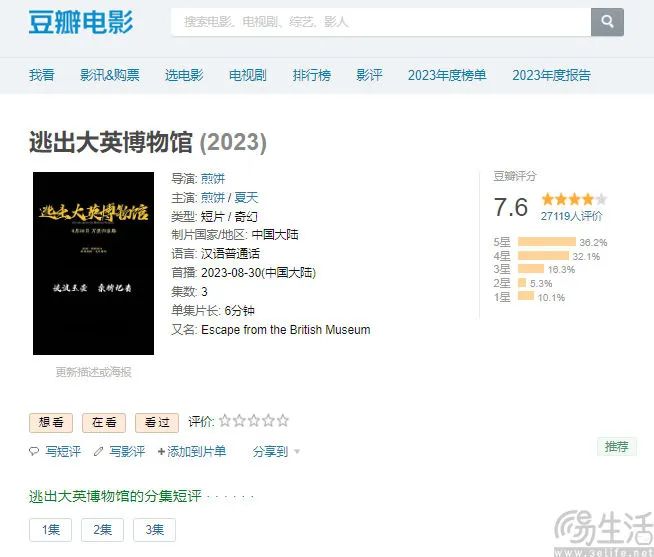Screen dimensions: 654x557
Task: Open the 选电影 nav item
Action: point(184,75)
